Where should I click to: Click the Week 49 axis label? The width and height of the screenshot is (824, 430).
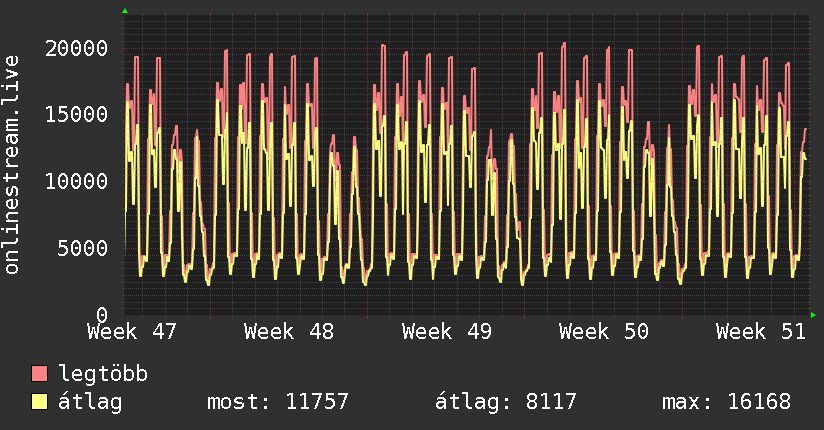click(x=447, y=331)
